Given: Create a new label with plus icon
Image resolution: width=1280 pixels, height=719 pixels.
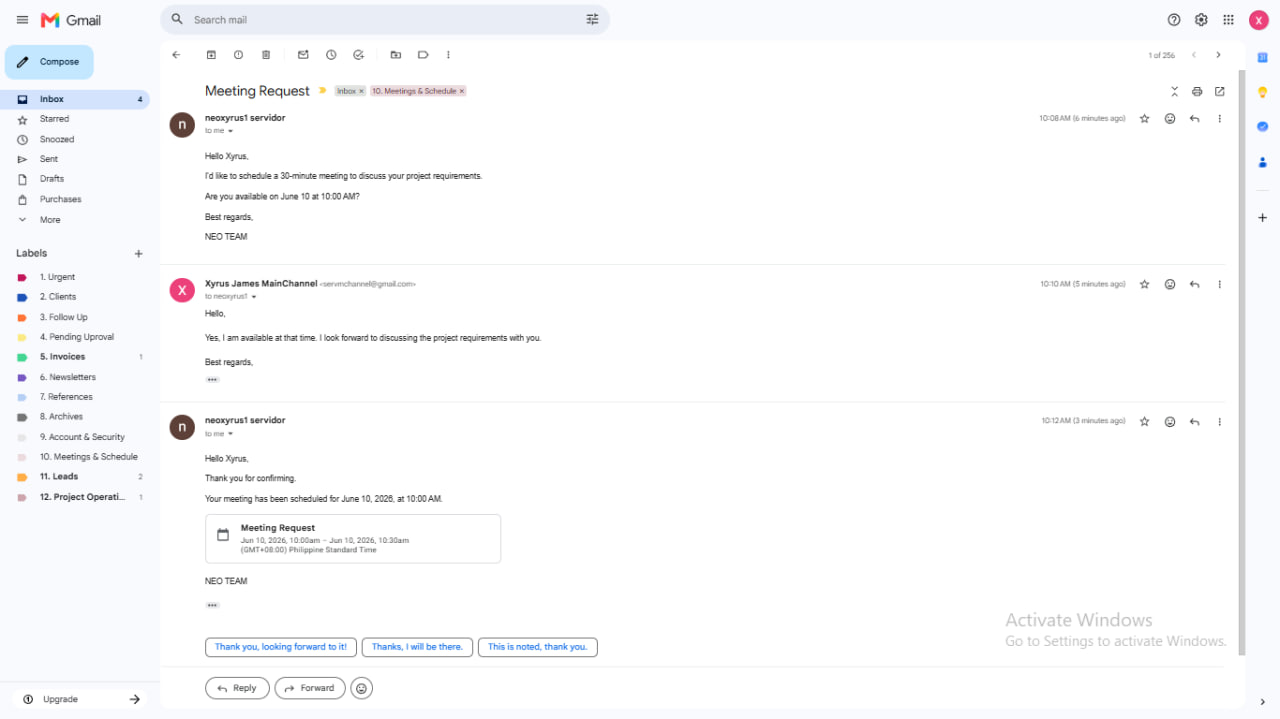Looking at the screenshot, I should (x=139, y=254).
